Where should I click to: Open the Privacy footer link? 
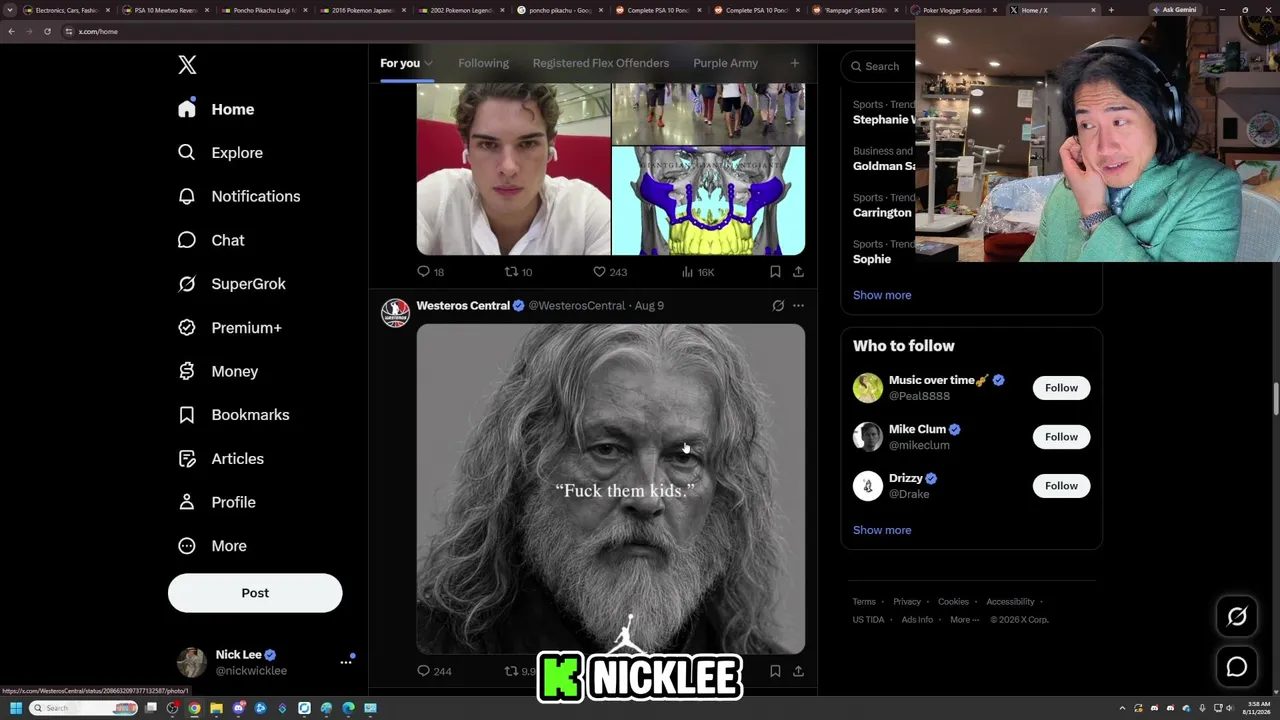point(907,602)
